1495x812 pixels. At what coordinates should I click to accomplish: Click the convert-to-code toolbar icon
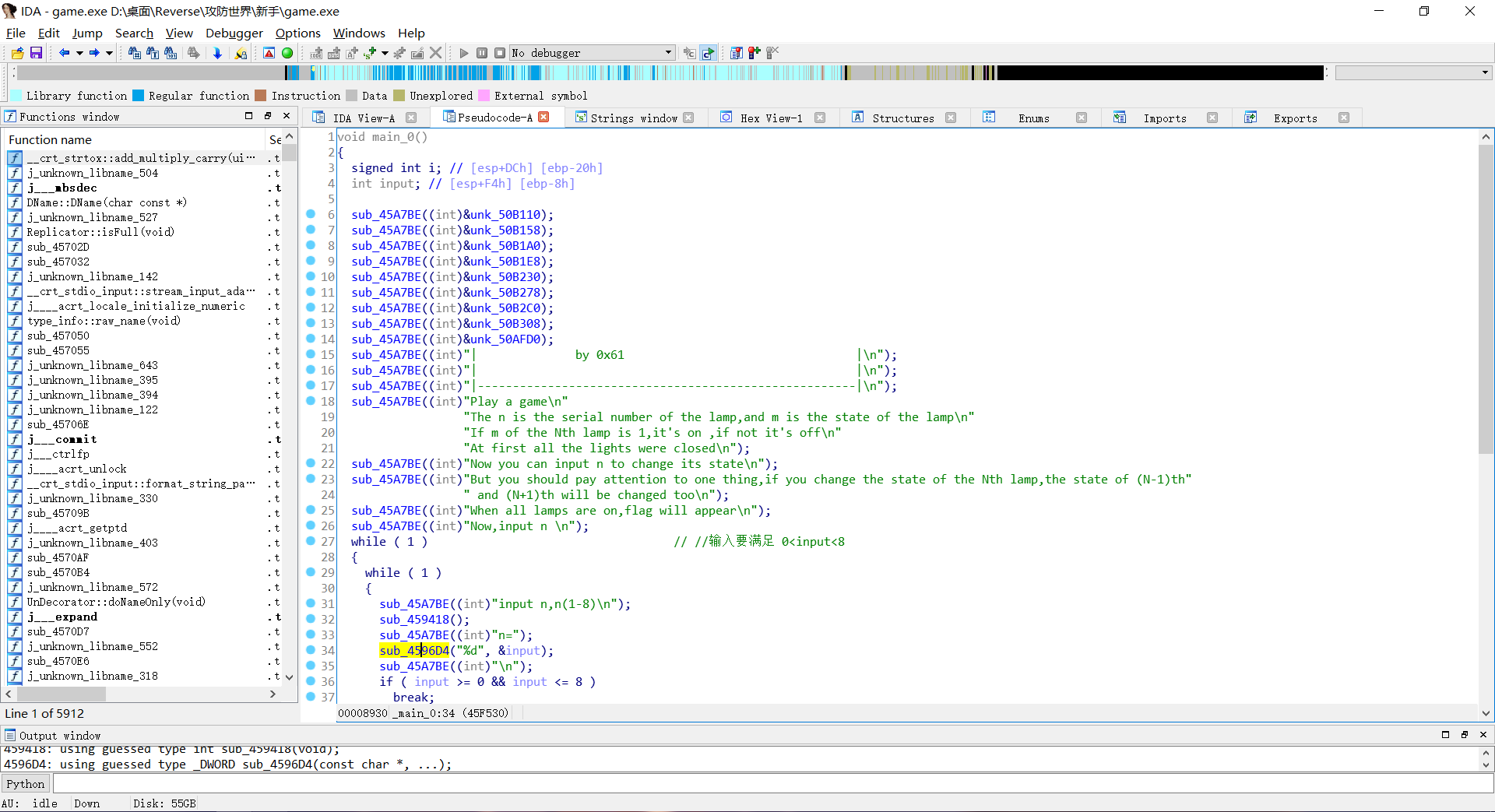(316, 53)
